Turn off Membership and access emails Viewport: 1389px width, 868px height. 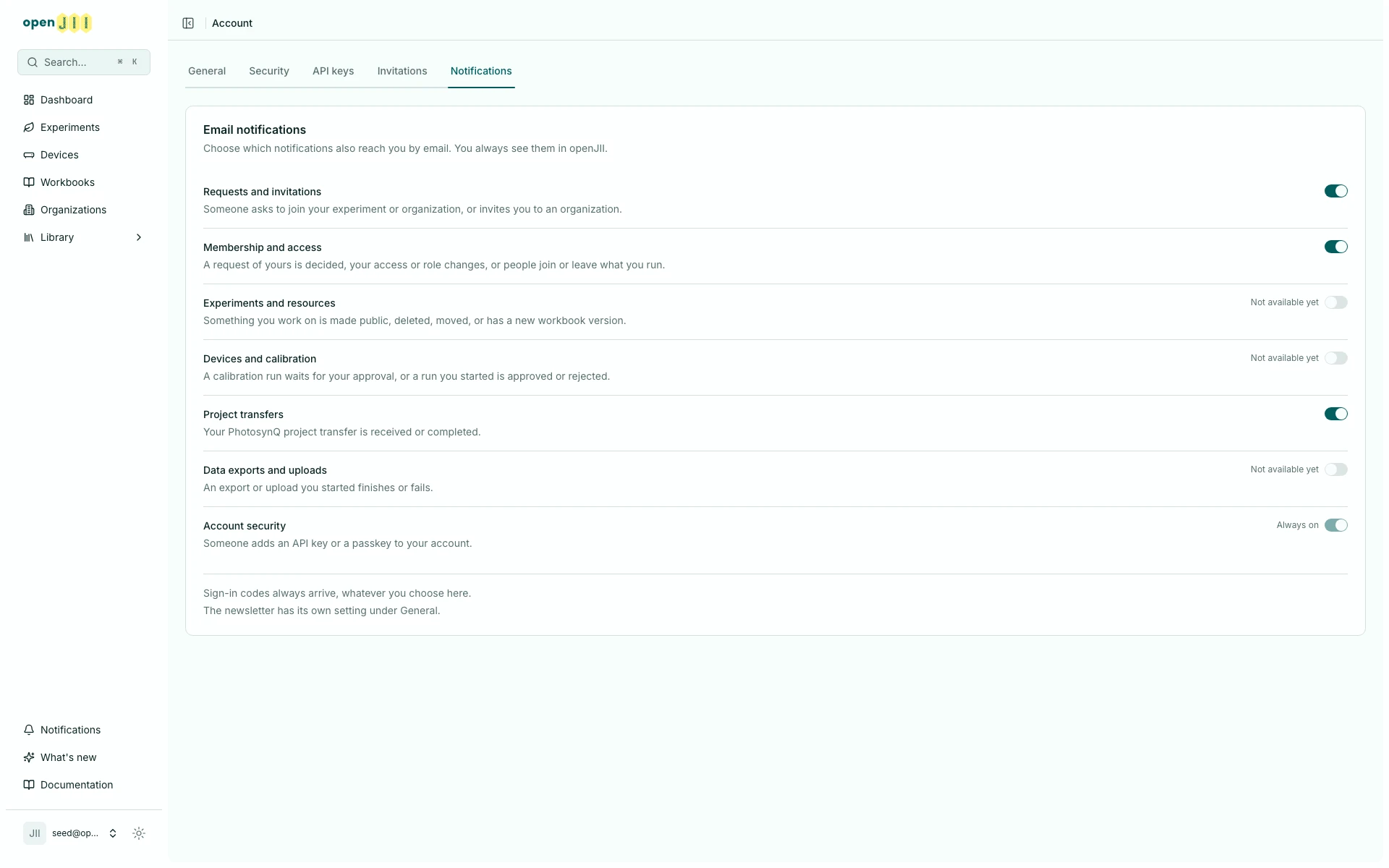(x=1335, y=247)
